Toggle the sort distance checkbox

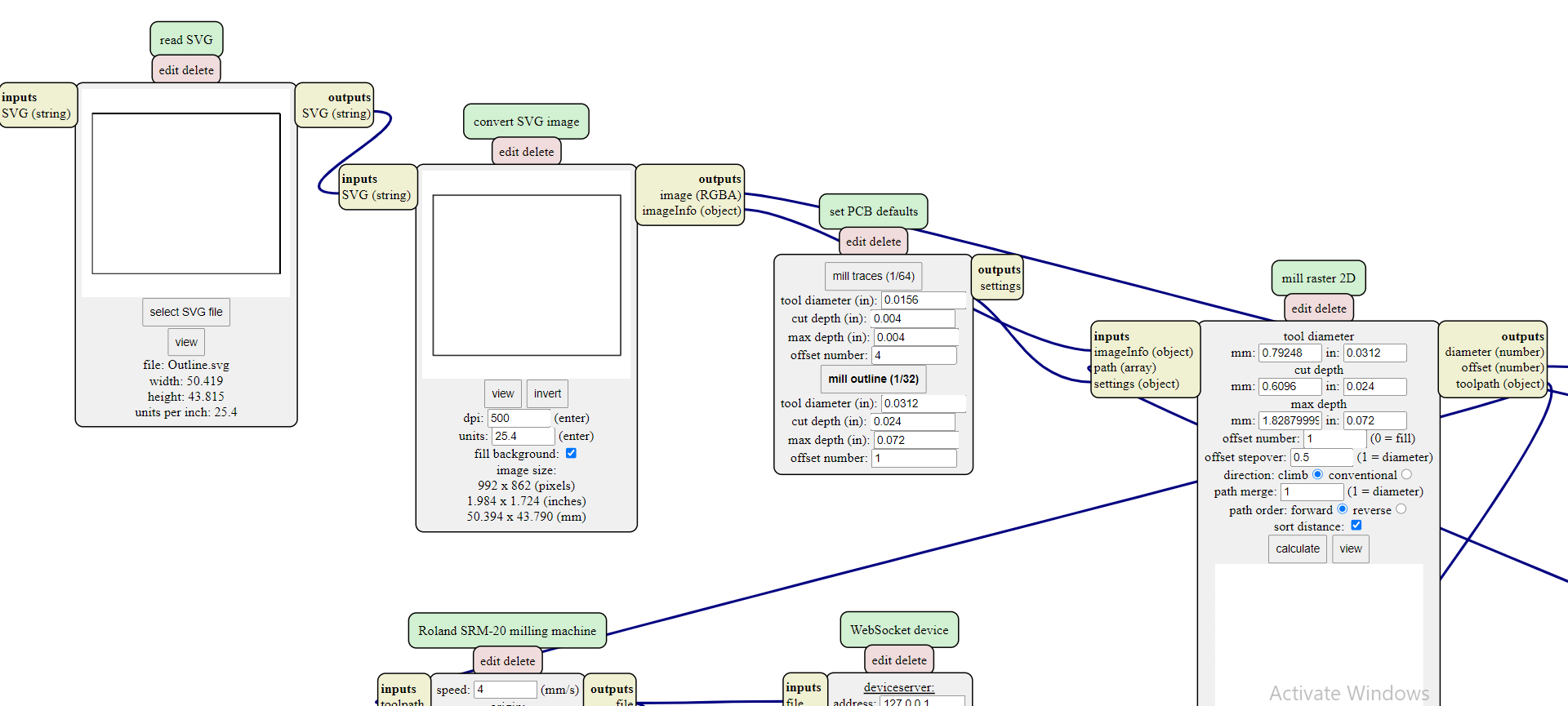[x=1356, y=526]
